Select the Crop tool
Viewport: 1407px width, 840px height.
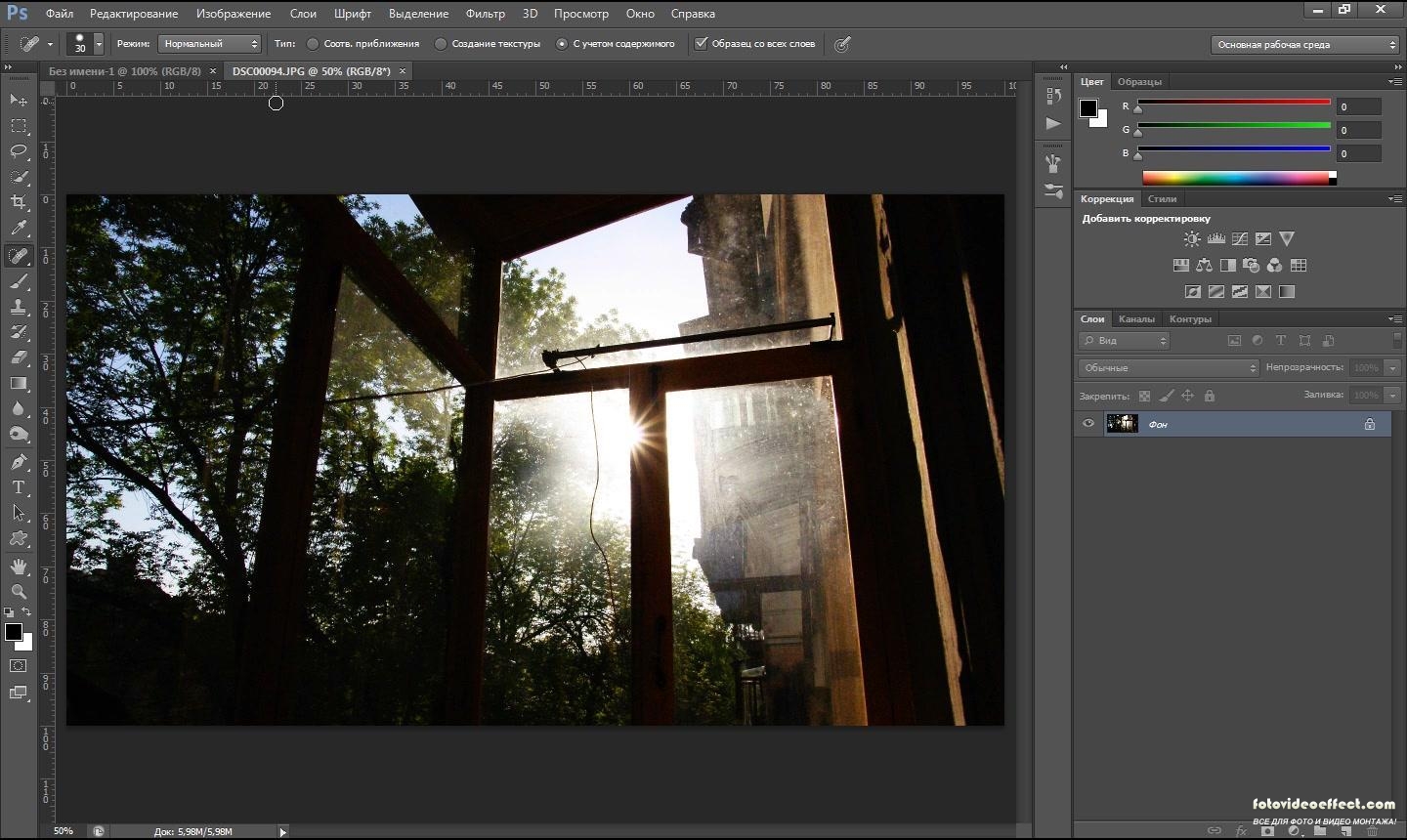coord(19,202)
